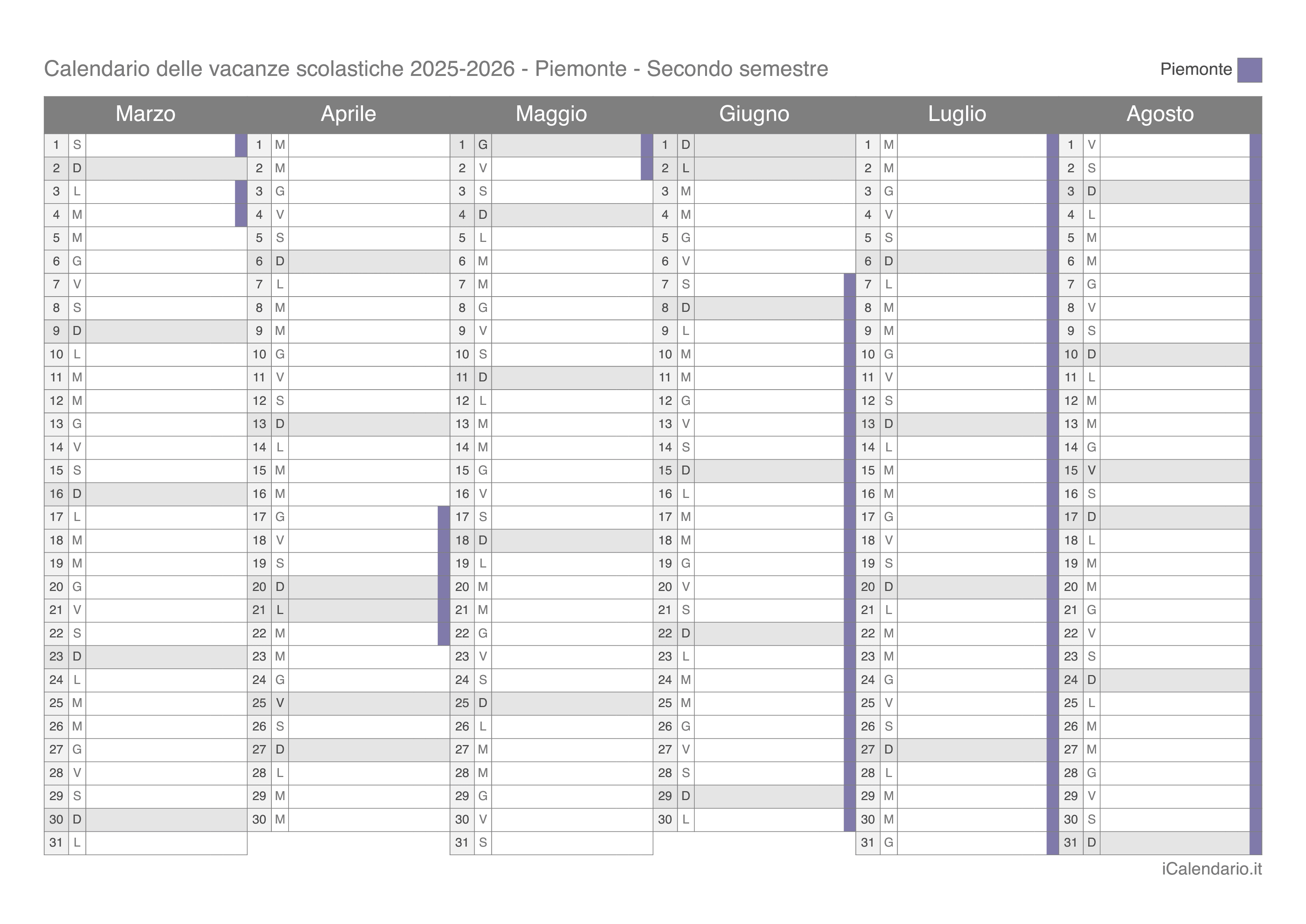Click the Luglio day 13 Sunday cell
This screenshot has width=1306, height=924.
coord(957,424)
